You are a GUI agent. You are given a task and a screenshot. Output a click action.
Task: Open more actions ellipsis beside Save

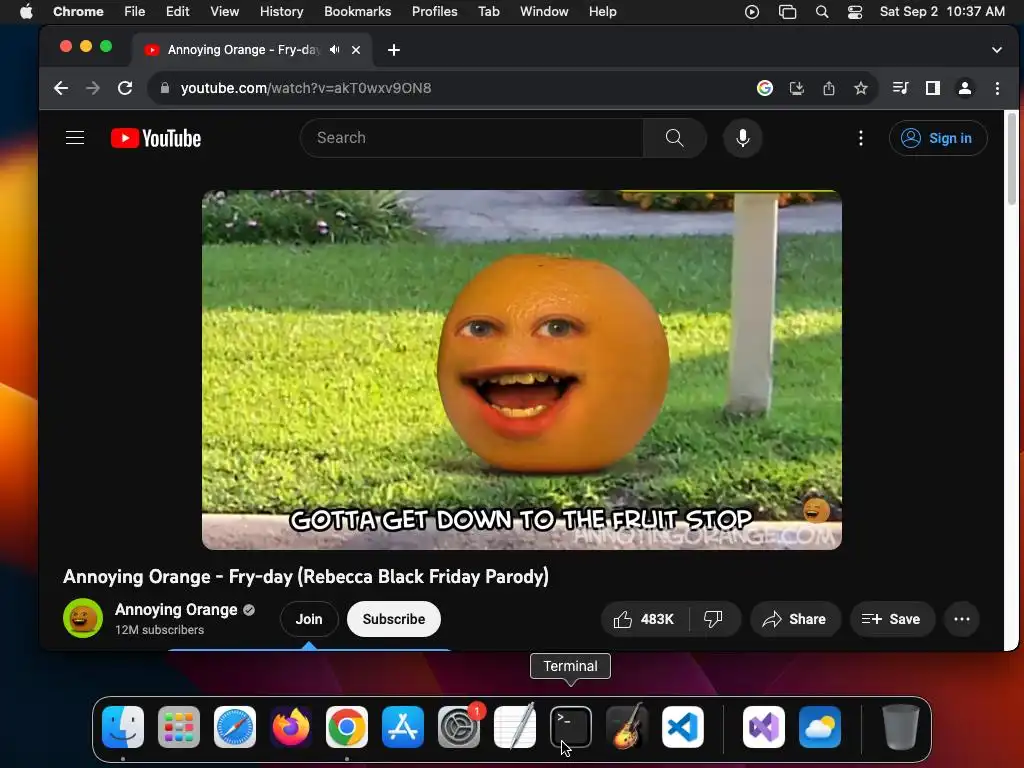click(961, 619)
